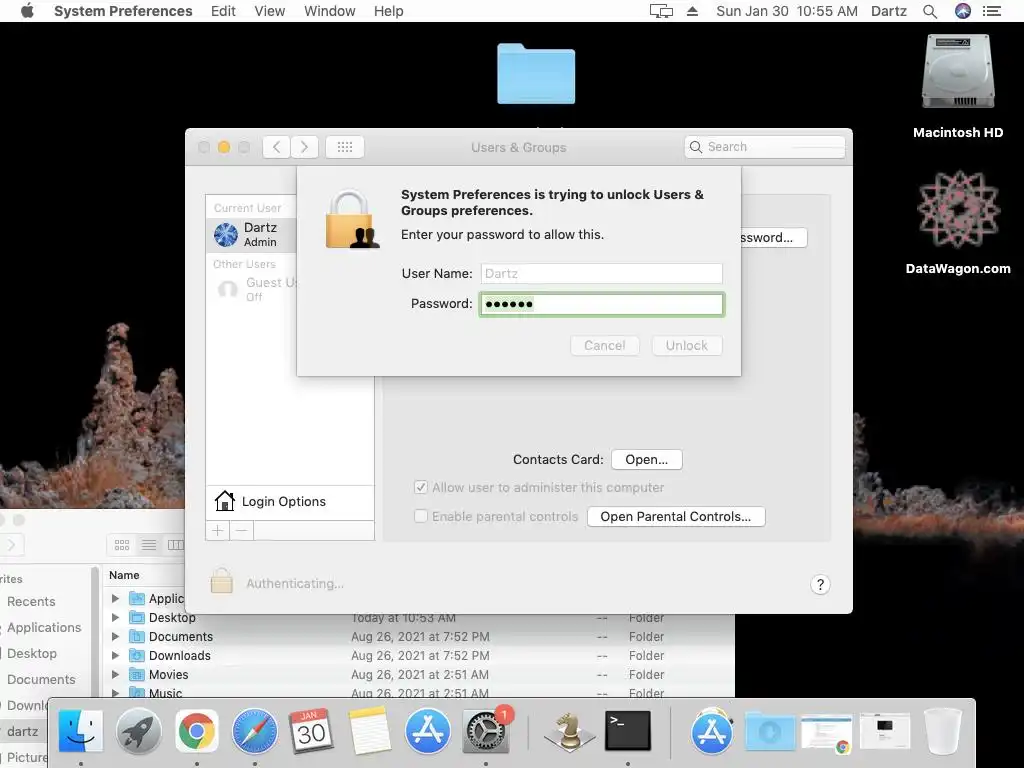Open System Preferences gear in Dock
Viewport: 1024px width, 768px height.
[486, 731]
